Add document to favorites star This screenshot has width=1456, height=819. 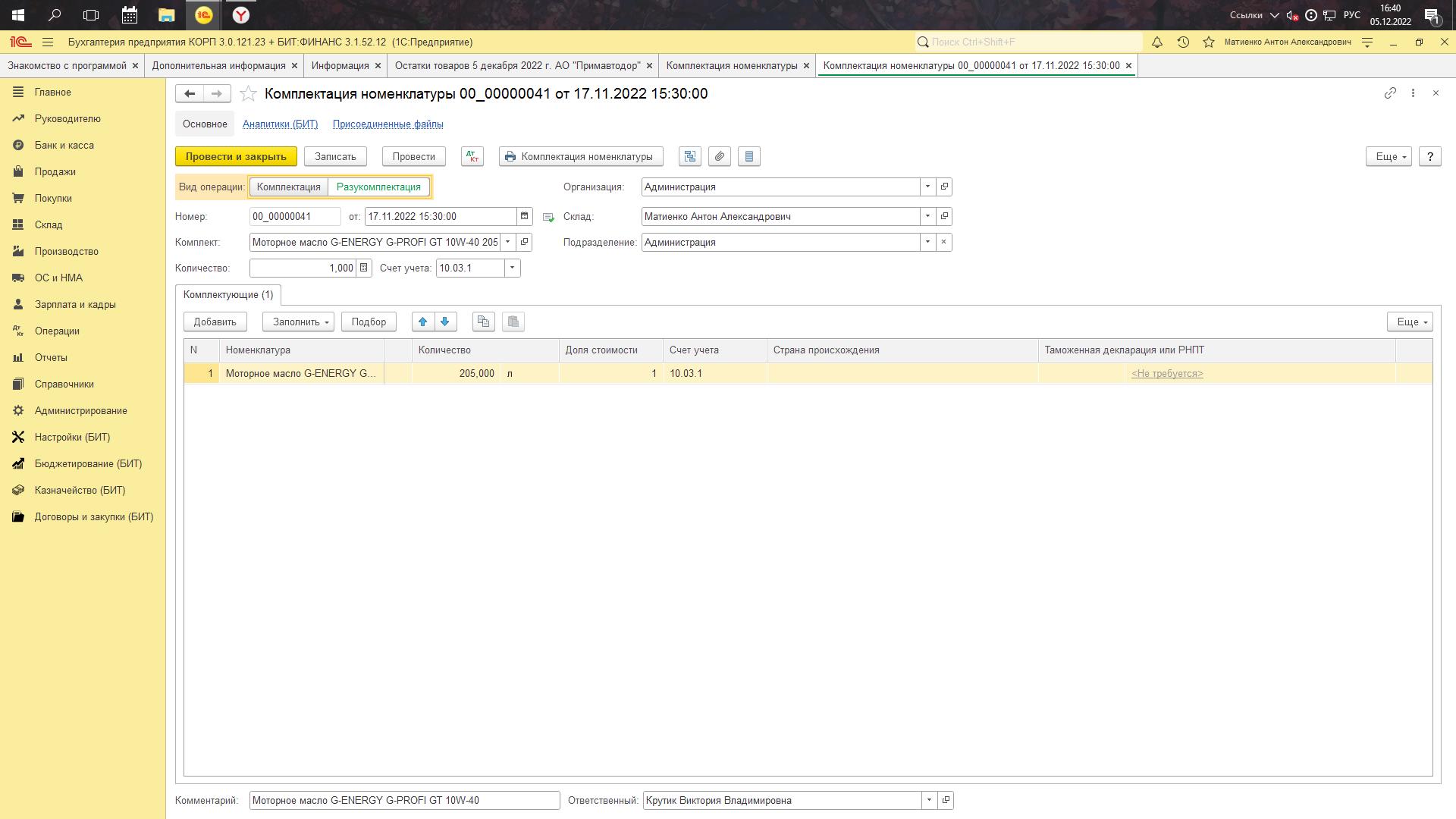(x=248, y=93)
